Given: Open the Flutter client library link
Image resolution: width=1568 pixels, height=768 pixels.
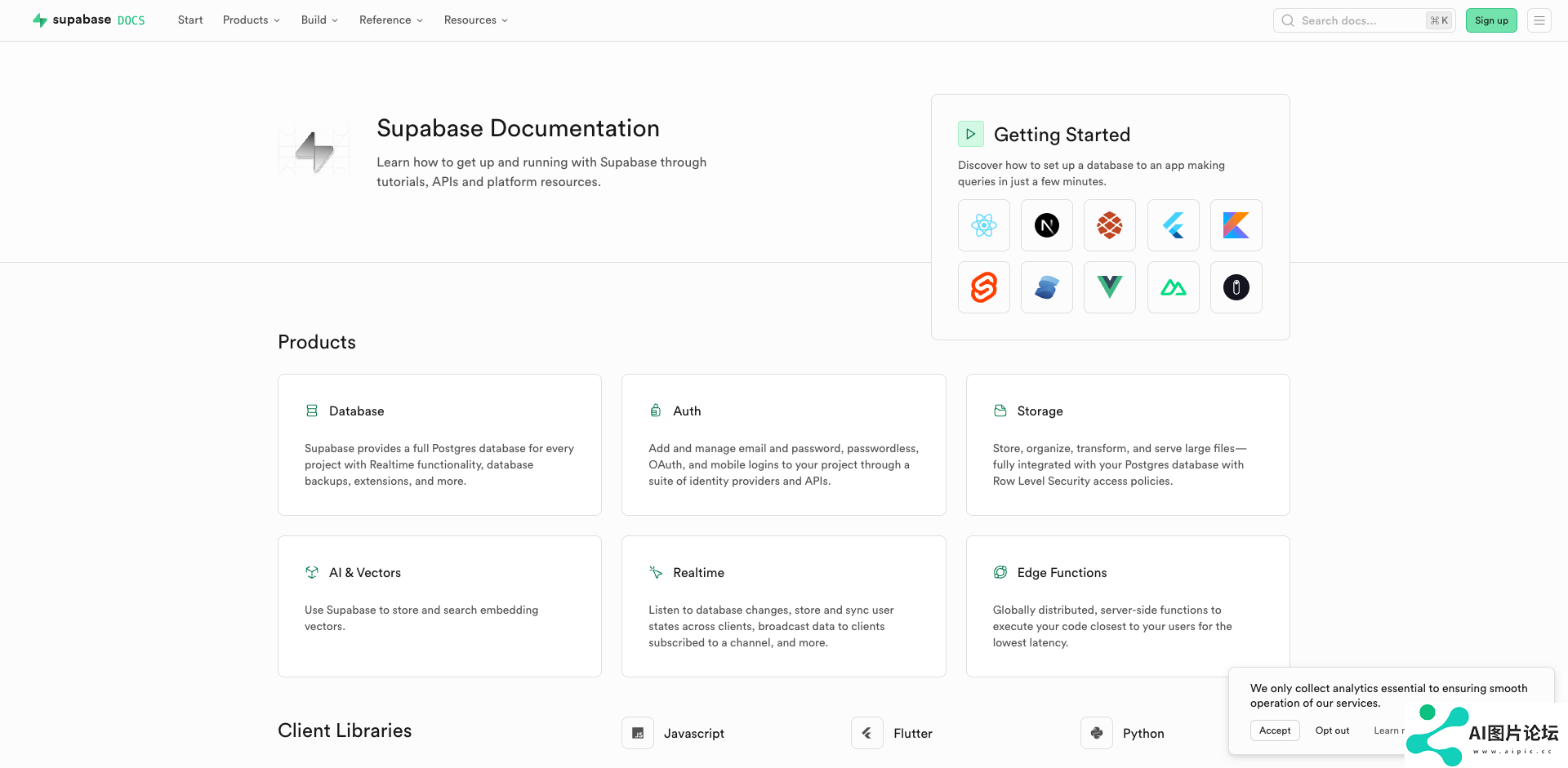Looking at the screenshot, I should tap(913, 734).
